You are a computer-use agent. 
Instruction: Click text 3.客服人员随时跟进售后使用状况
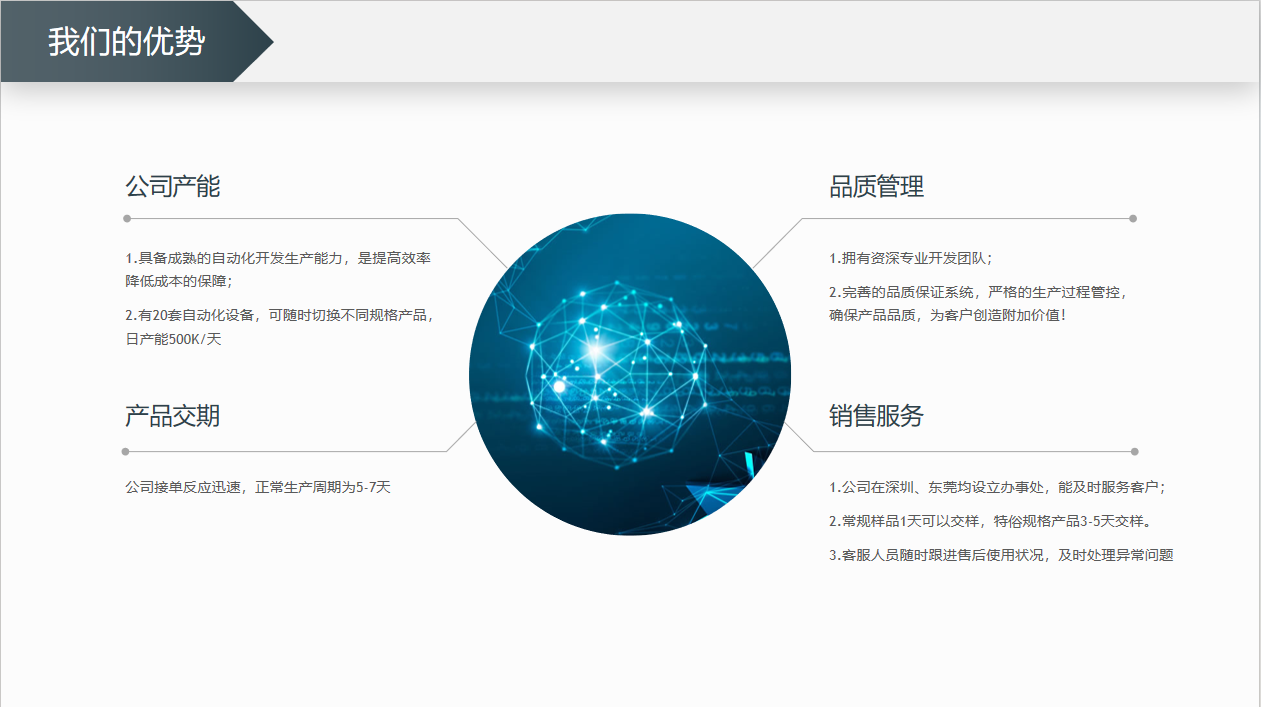[937, 555]
